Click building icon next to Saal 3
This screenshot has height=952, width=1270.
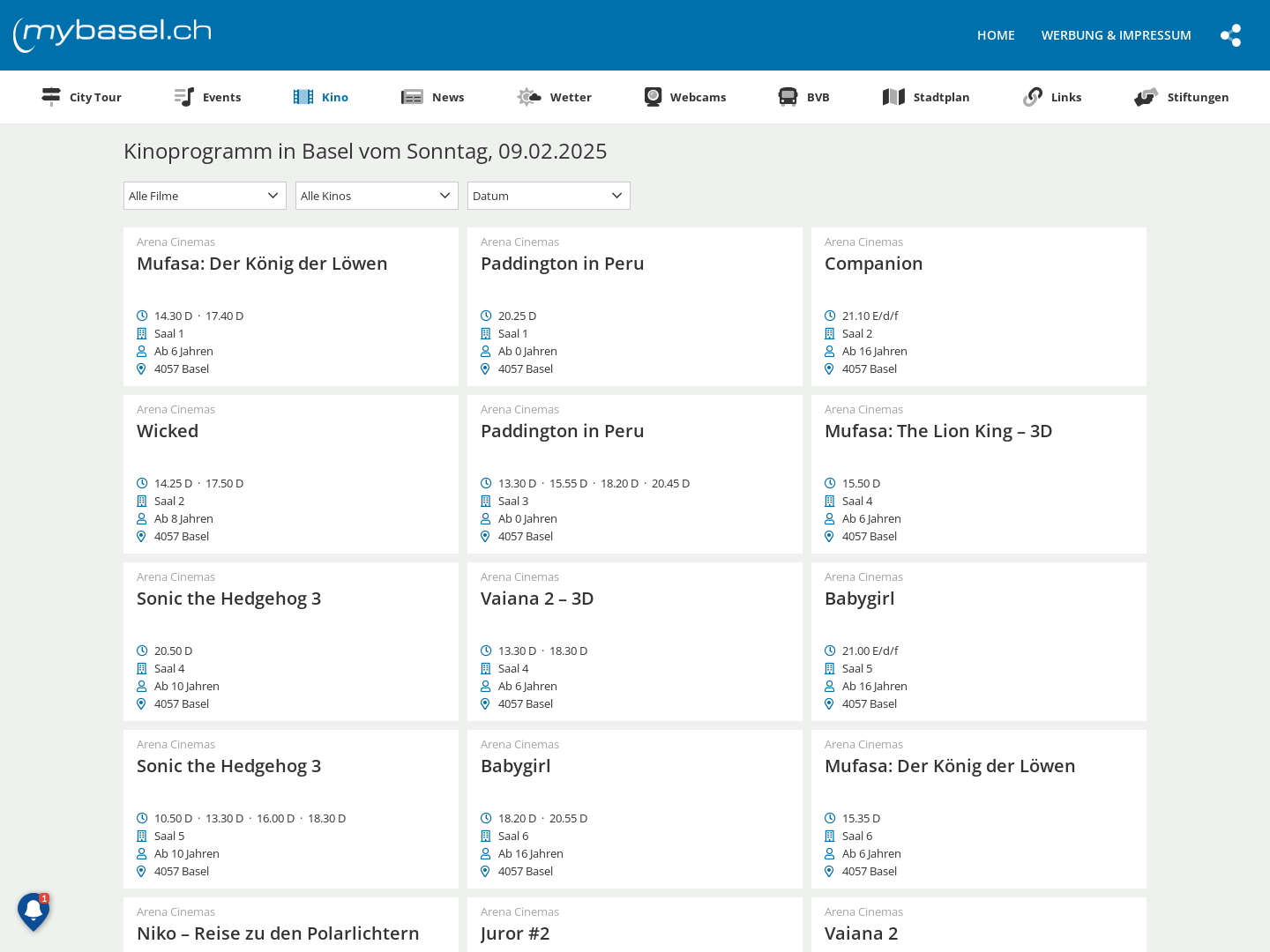point(485,501)
